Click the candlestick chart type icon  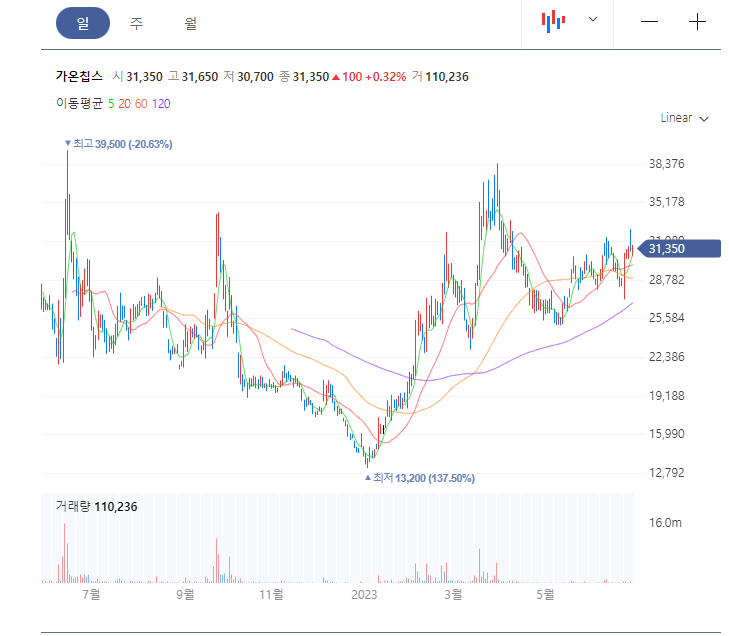553,21
